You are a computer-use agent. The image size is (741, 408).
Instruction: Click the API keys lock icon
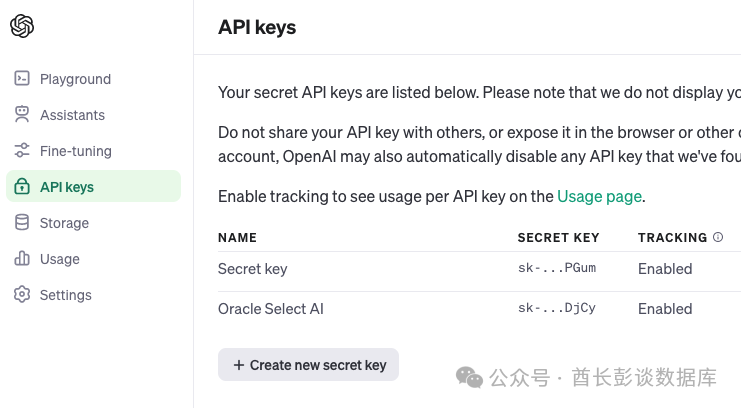click(22, 187)
